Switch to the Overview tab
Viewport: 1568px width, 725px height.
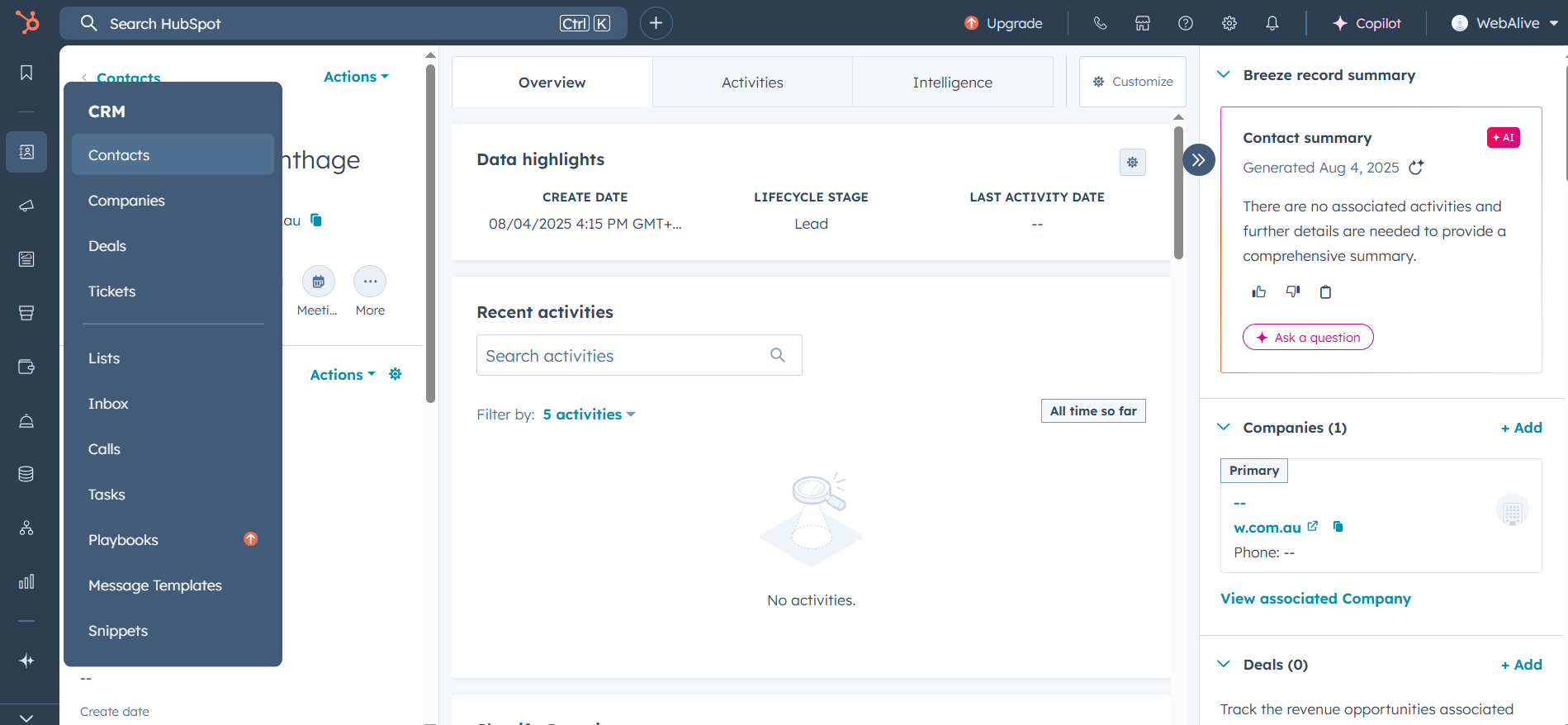[552, 82]
